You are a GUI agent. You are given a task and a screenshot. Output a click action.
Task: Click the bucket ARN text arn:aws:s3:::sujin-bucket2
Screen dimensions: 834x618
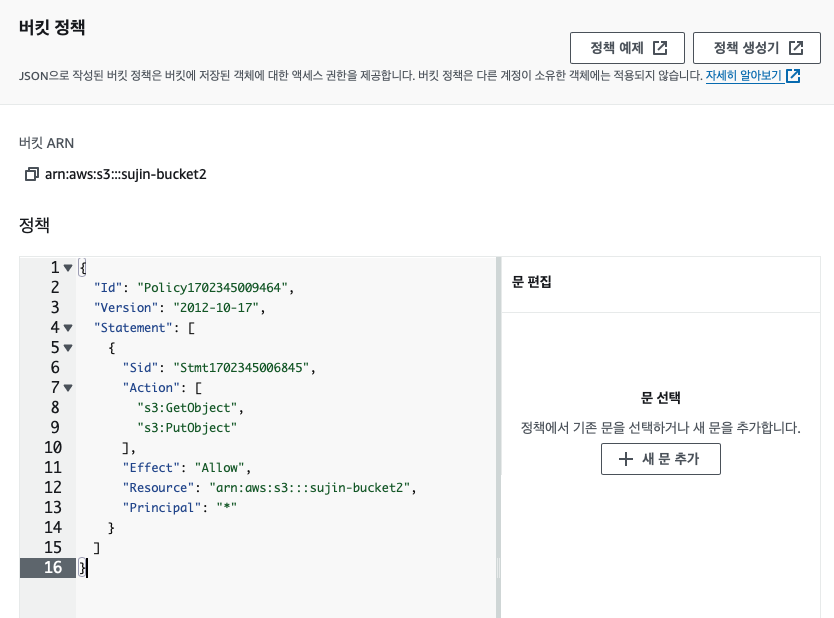tap(126, 174)
